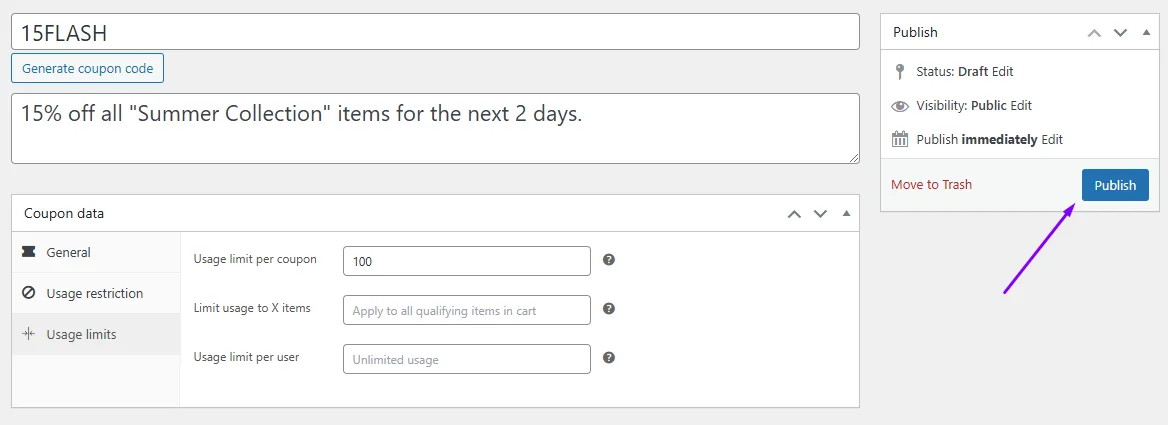Click Move to Trash link
Viewport: 1168px width, 425px height.
(931, 185)
